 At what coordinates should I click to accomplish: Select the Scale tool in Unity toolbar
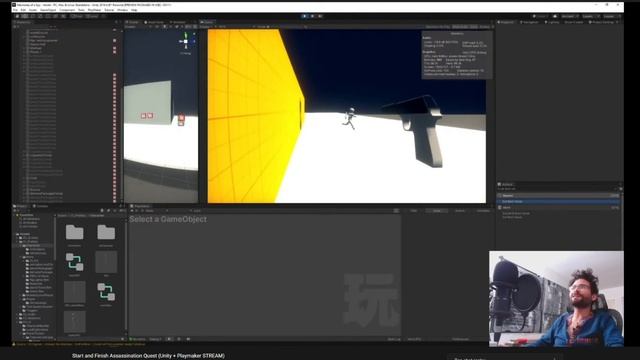(x=40, y=16)
